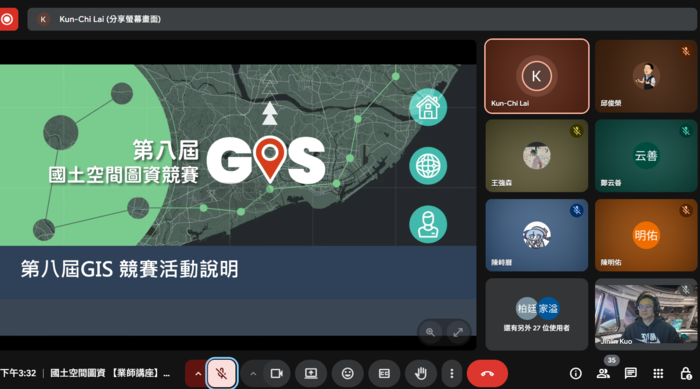Screen dimensions: 700x389
Task: Click the K avatar in presenter bar
Action: pyautogui.click(x=43, y=19)
